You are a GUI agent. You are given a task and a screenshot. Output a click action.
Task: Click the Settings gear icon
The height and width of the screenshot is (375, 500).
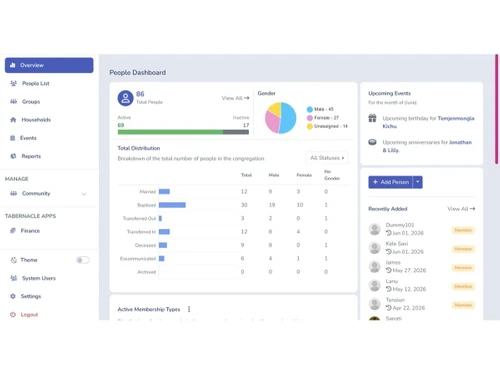(x=13, y=296)
